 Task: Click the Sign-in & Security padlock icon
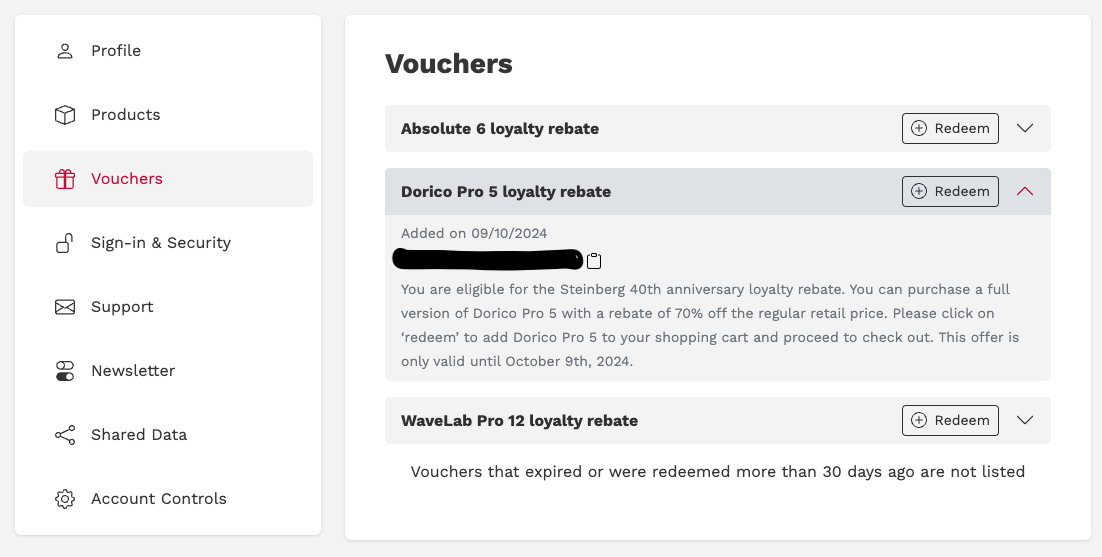(x=65, y=243)
